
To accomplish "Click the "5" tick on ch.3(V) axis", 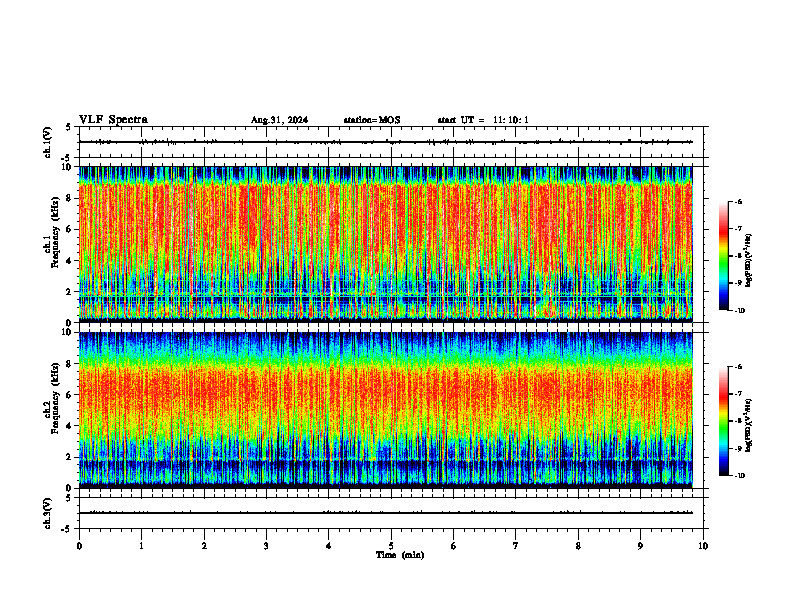I will point(70,498).
